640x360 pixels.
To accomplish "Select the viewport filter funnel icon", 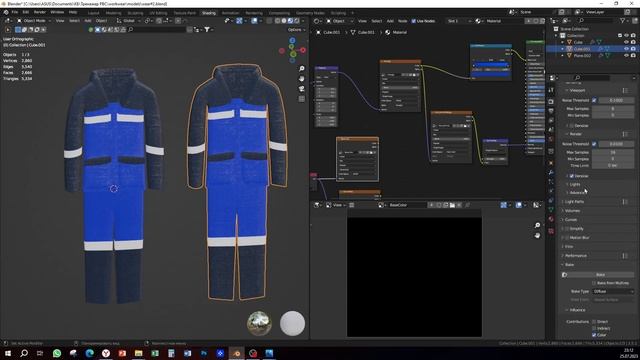I will click(x=207, y=29).
